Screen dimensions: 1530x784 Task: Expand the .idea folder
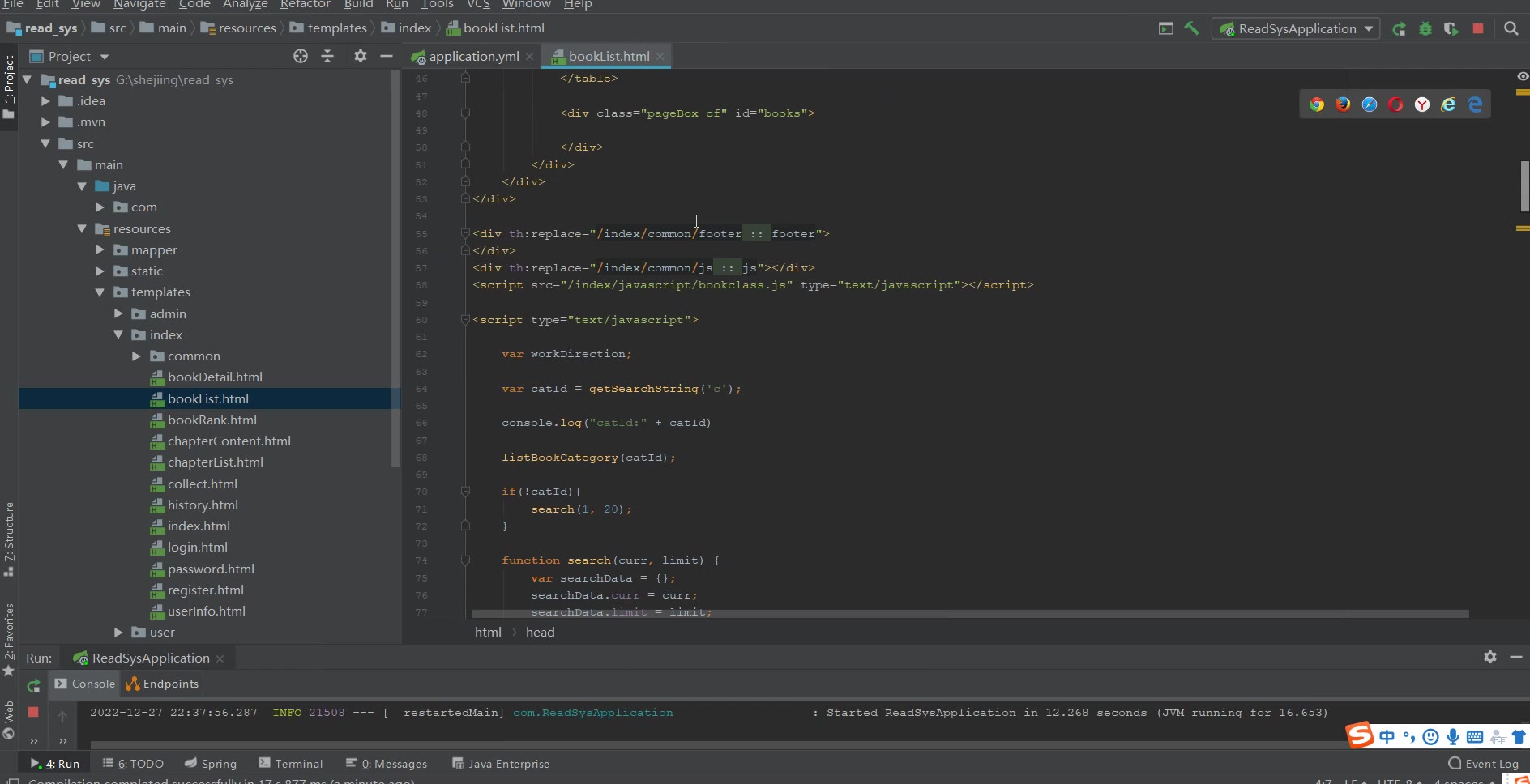pos(45,100)
